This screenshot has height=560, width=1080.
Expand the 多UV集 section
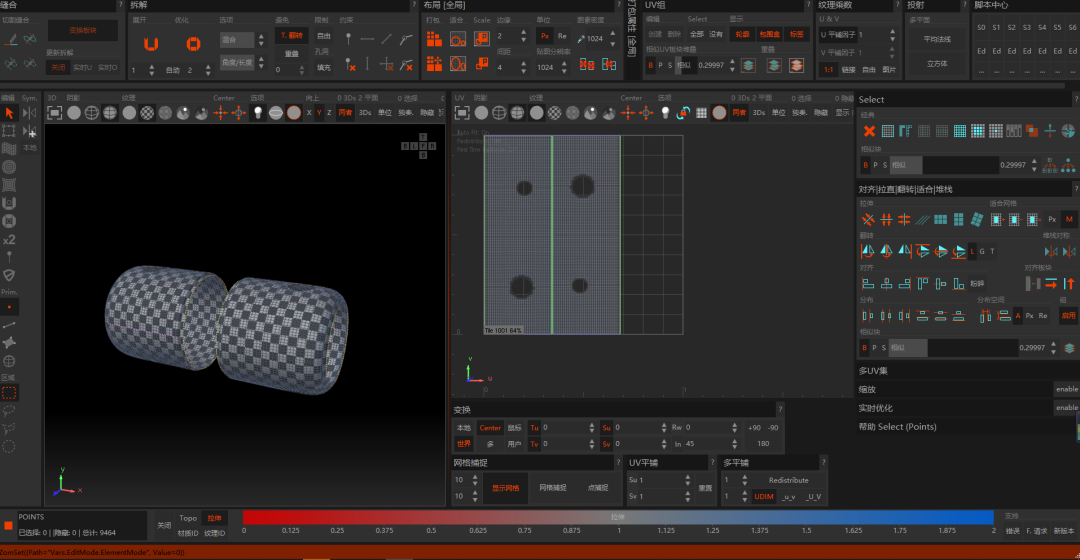tap(967, 371)
